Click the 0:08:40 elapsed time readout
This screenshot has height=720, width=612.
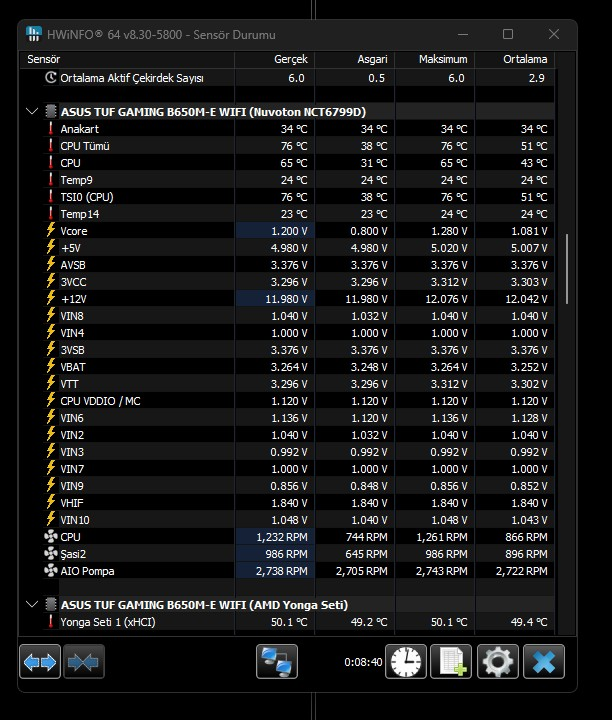[x=363, y=662]
